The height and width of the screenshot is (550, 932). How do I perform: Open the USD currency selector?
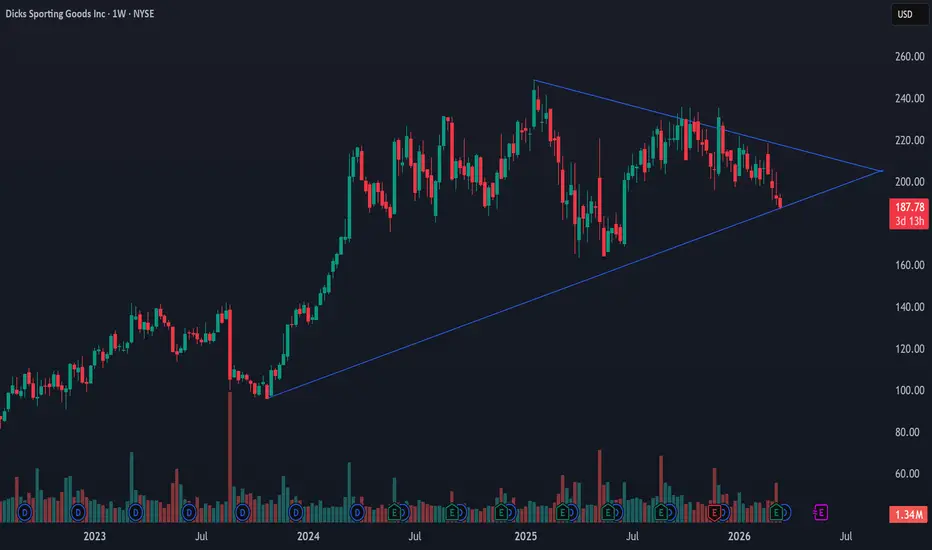[909, 14]
